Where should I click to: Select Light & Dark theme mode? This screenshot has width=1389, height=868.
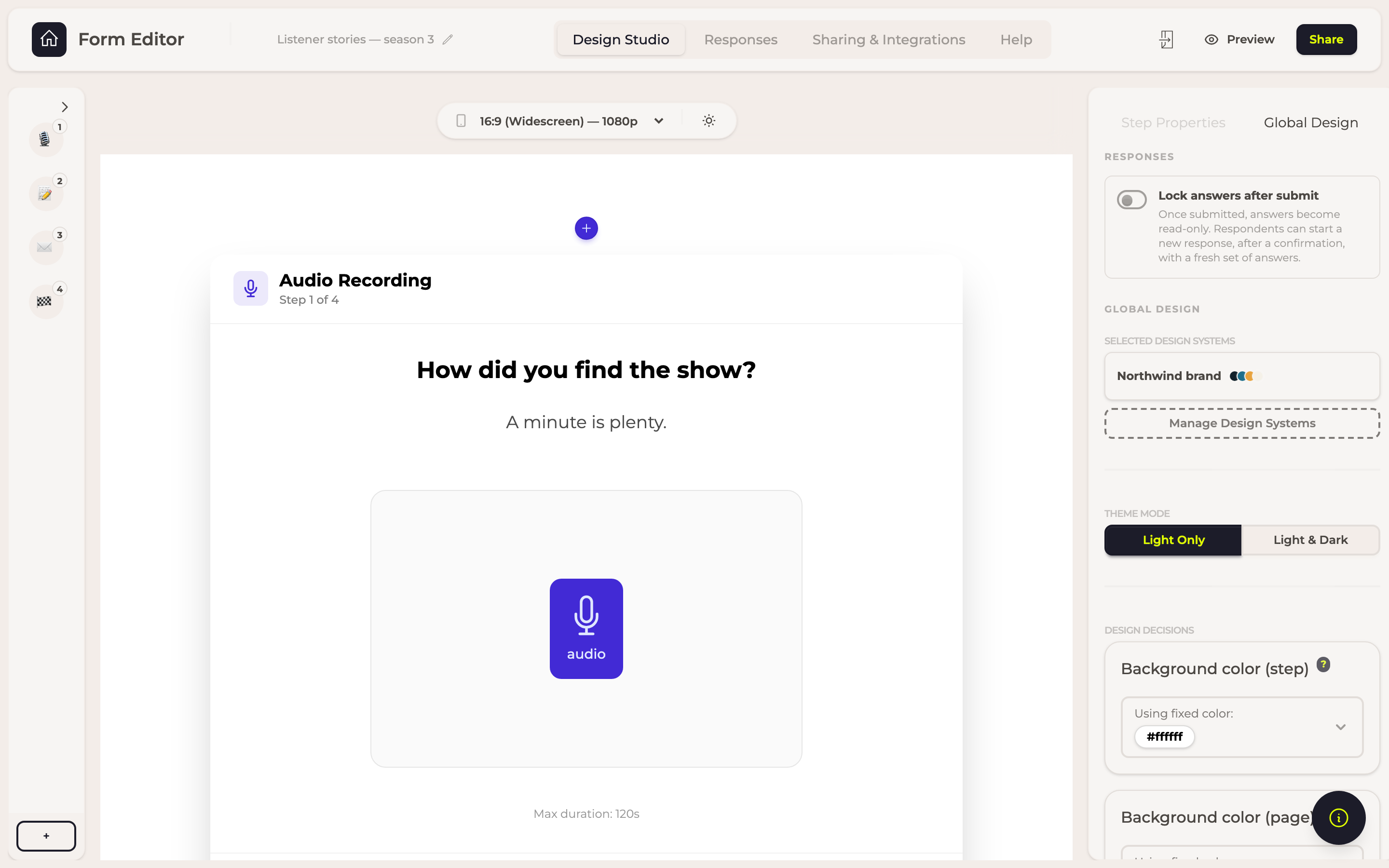tap(1310, 540)
